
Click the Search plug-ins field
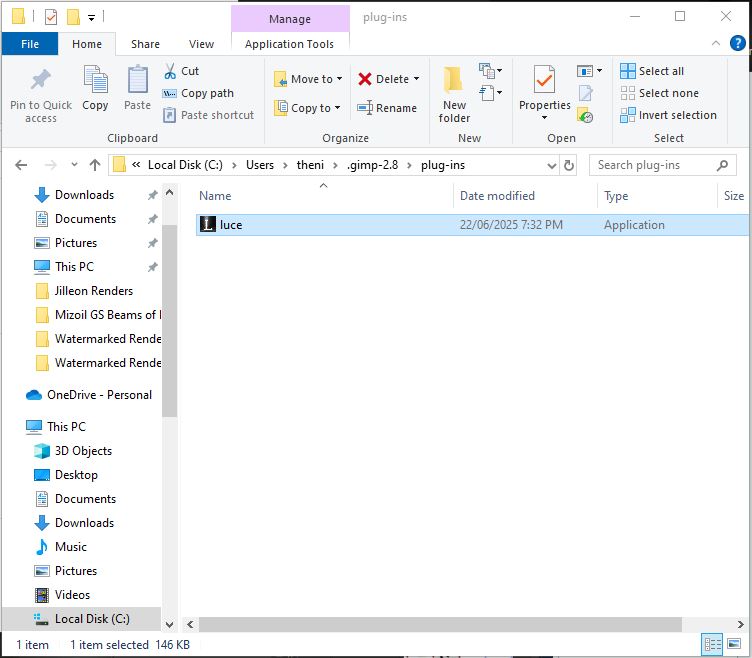[662, 165]
